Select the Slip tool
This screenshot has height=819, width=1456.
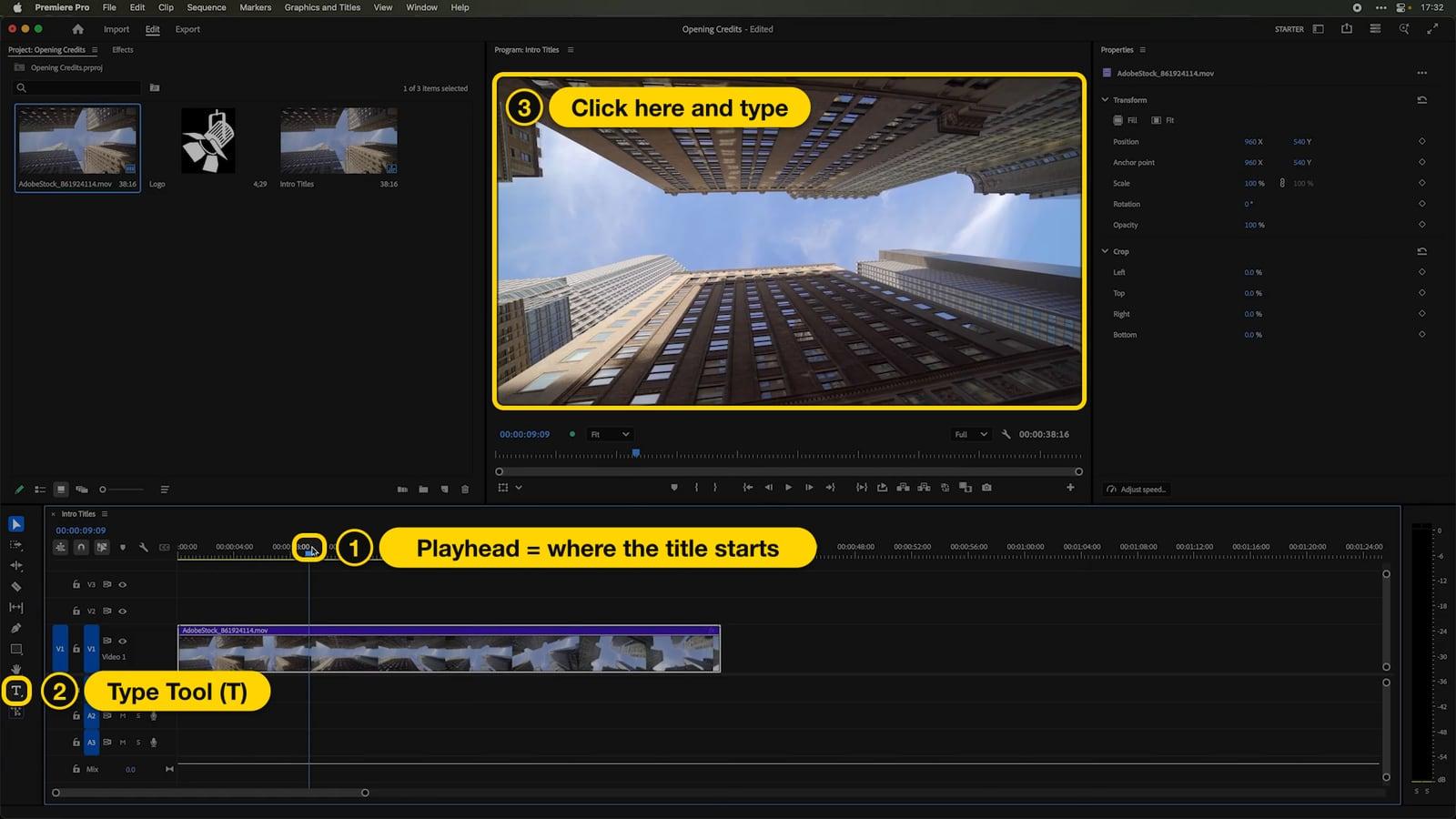point(16,608)
